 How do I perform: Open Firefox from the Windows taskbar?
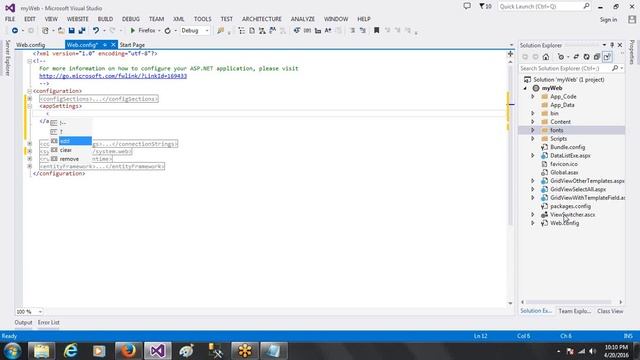(128, 351)
